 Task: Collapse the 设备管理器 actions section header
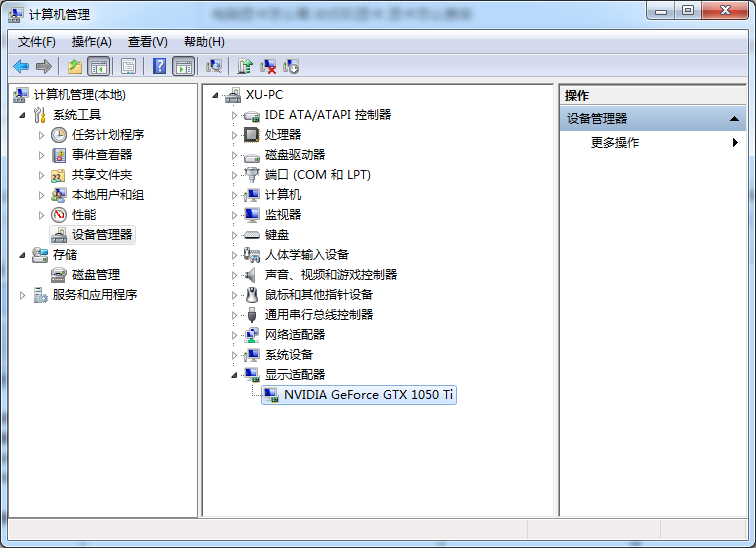(735, 118)
